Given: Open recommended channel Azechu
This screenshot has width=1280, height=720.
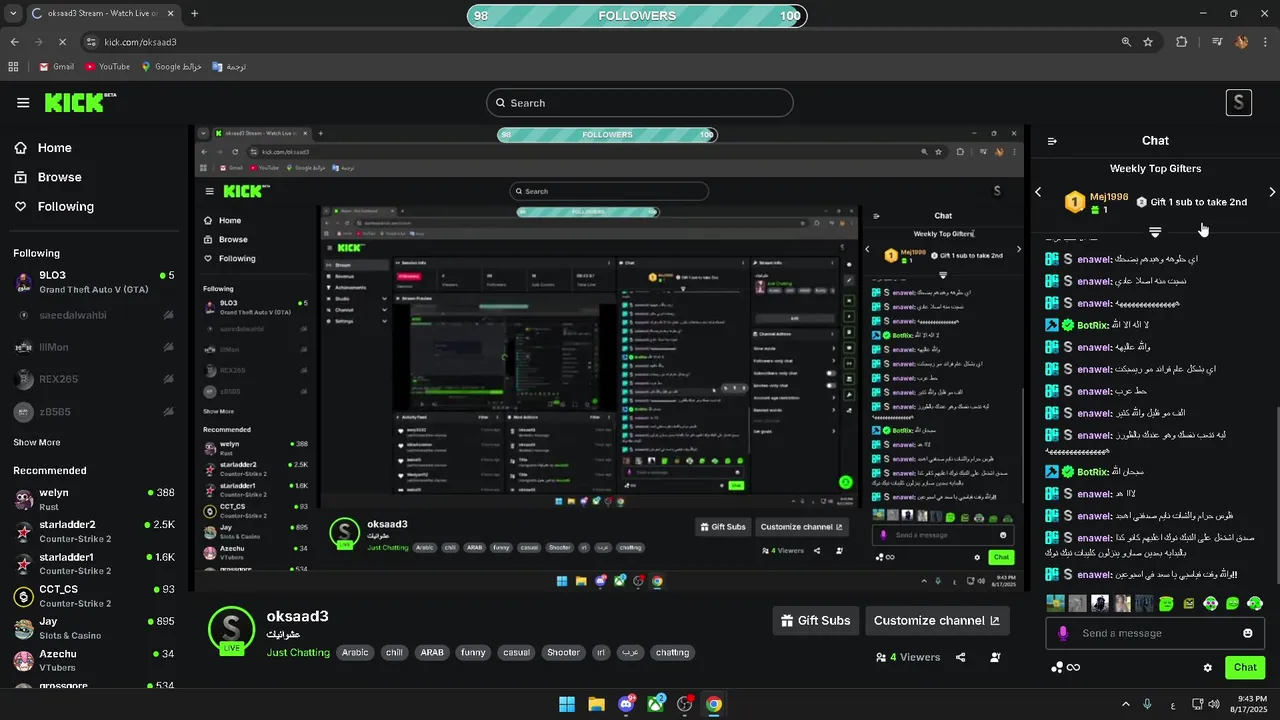Looking at the screenshot, I should pyautogui.click(x=94, y=660).
